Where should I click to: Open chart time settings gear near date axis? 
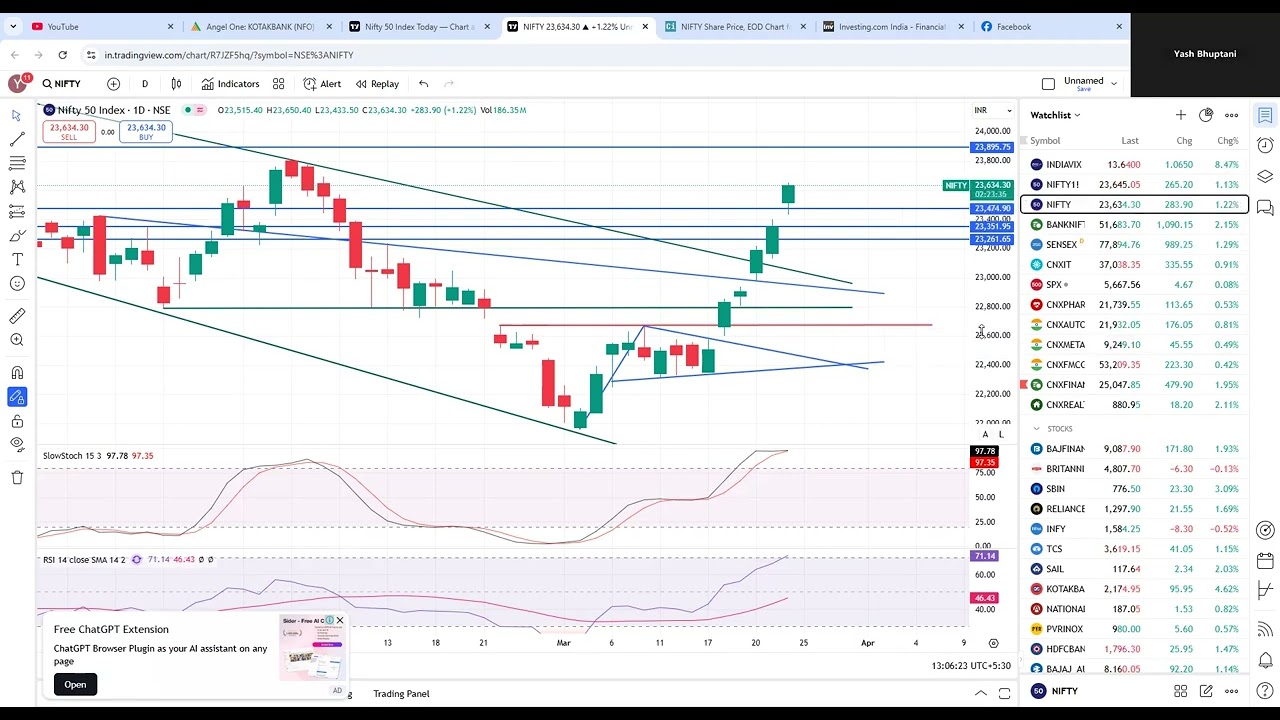point(993,643)
